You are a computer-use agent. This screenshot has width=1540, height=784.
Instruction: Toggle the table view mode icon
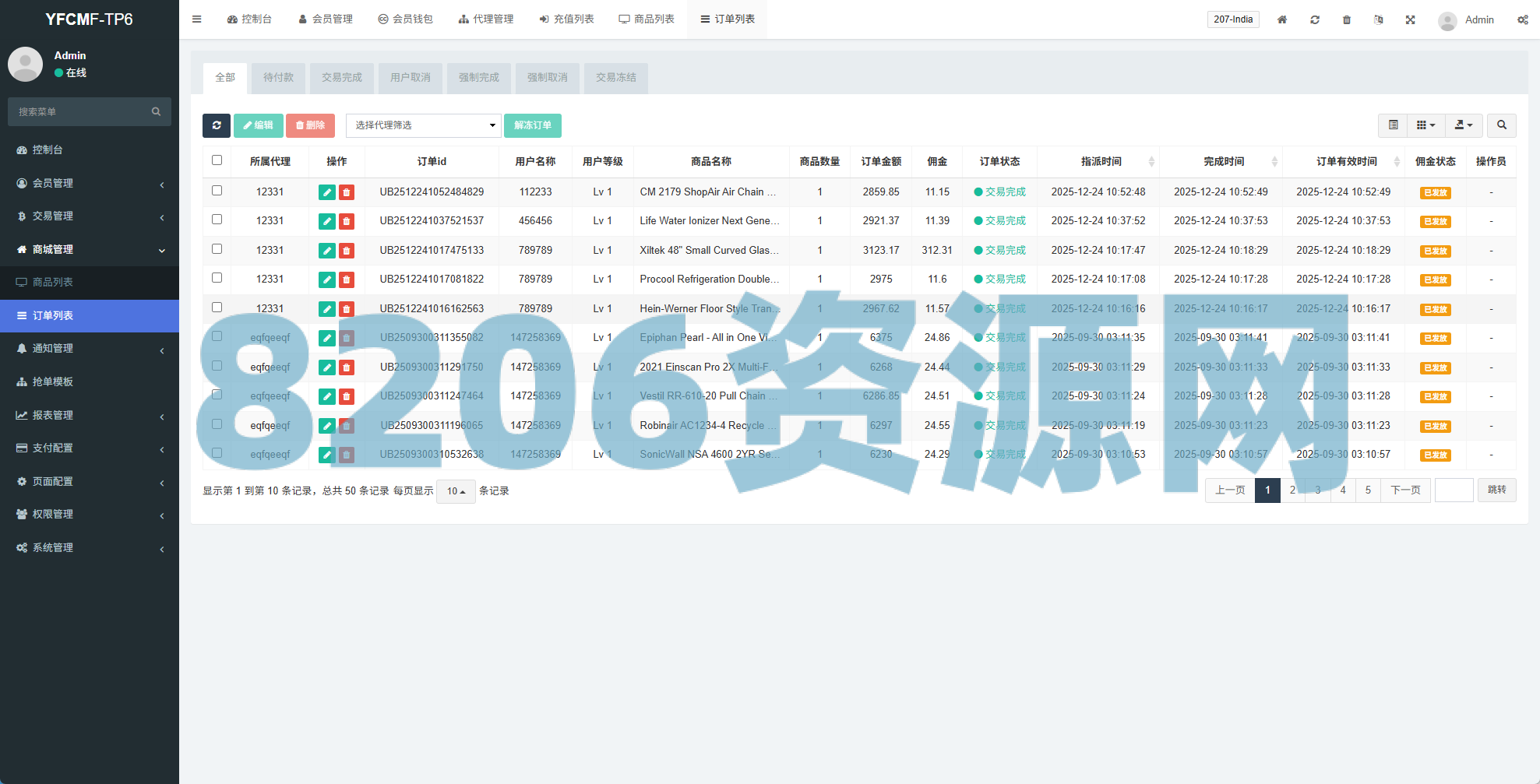1393,125
